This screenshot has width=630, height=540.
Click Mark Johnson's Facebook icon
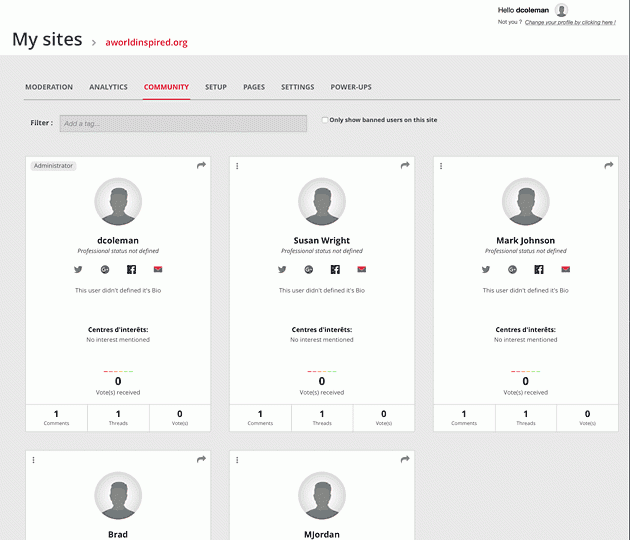tap(539, 269)
